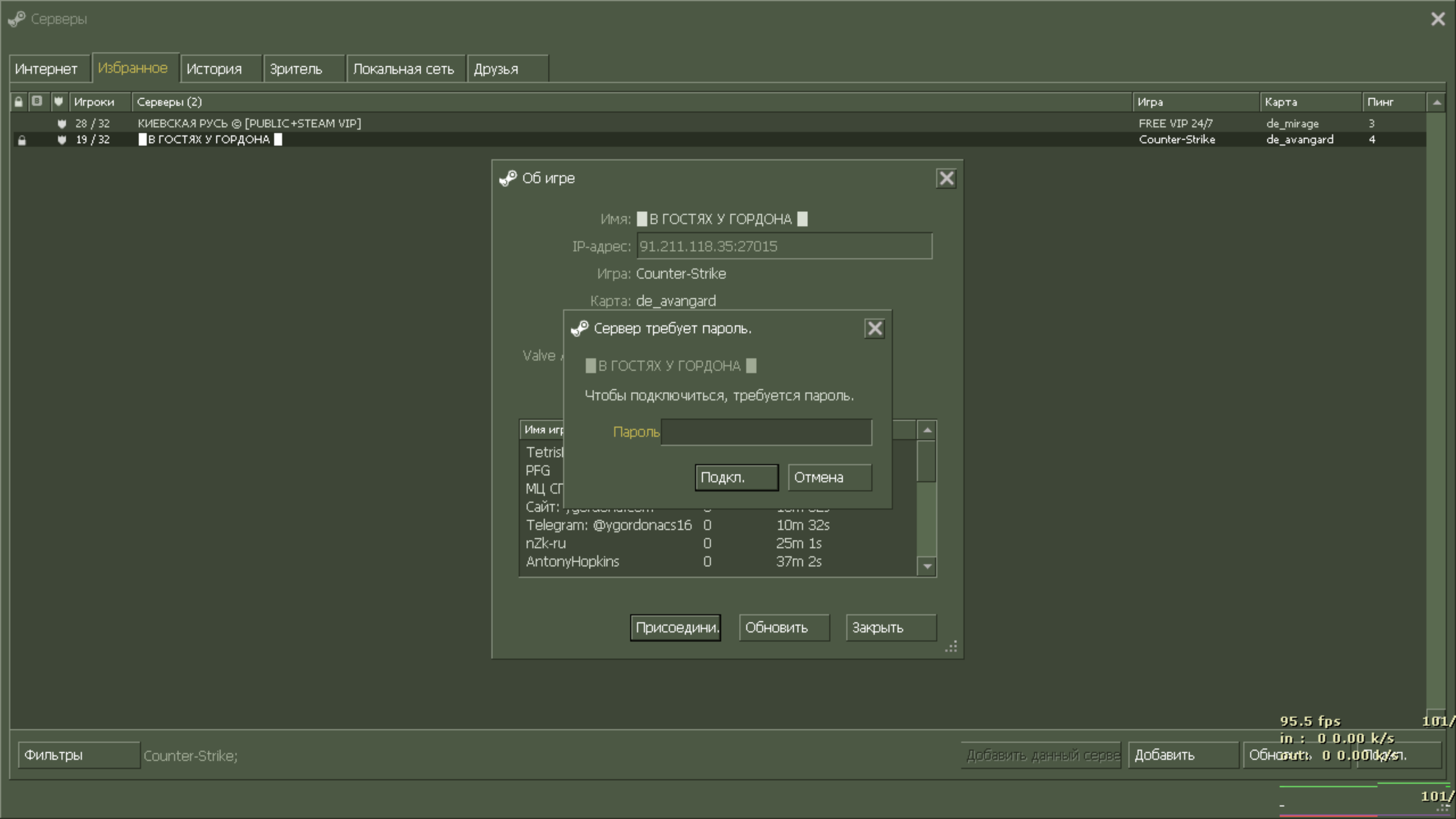Switch to the История tab
The height and width of the screenshot is (819, 1456).
tap(214, 69)
